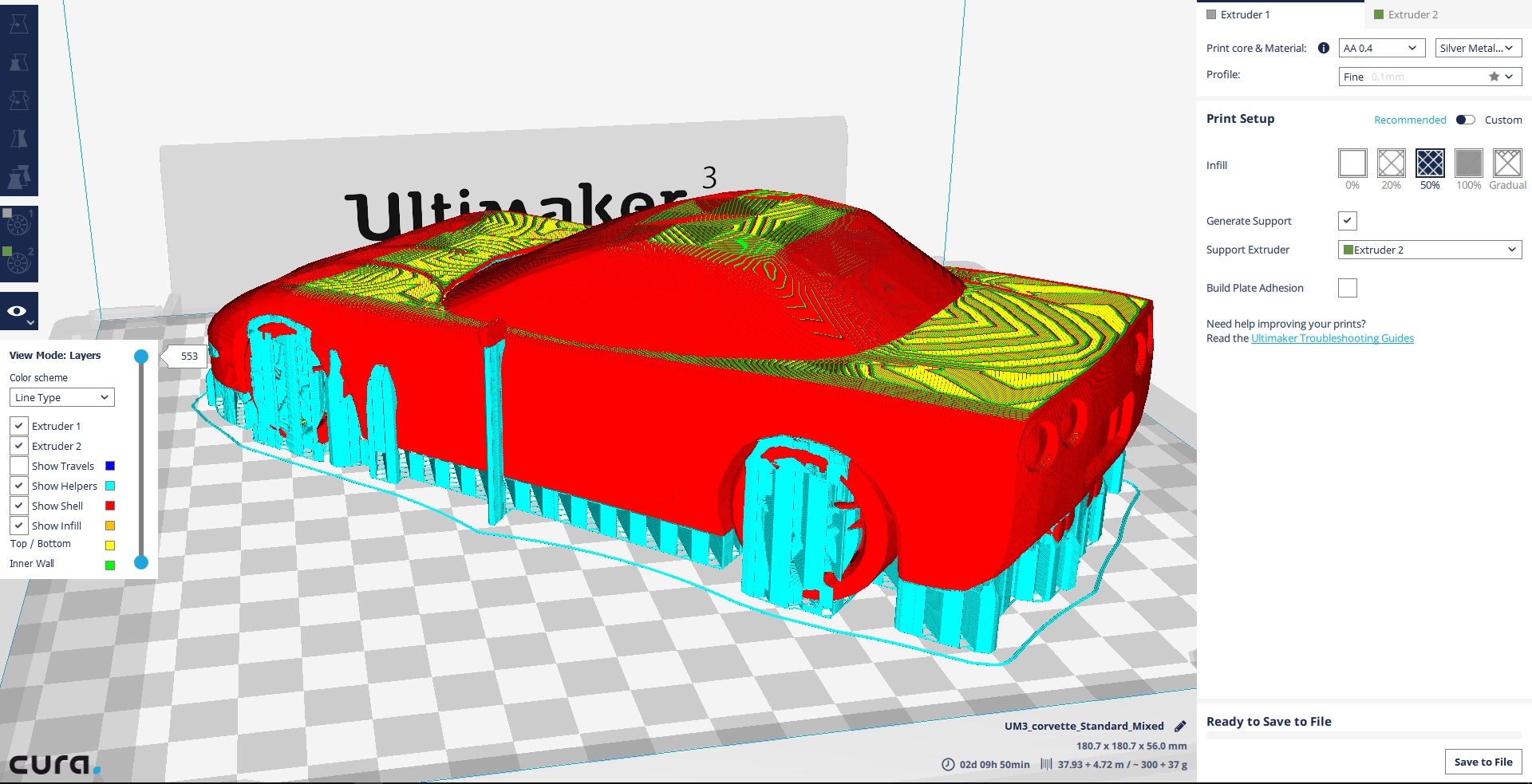Click the Inner Wall legend label
1532x784 pixels.
(x=32, y=563)
